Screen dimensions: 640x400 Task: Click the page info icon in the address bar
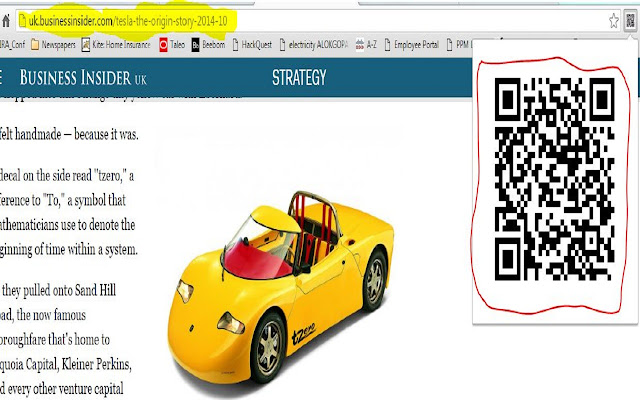pyautogui.click(x=22, y=21)
